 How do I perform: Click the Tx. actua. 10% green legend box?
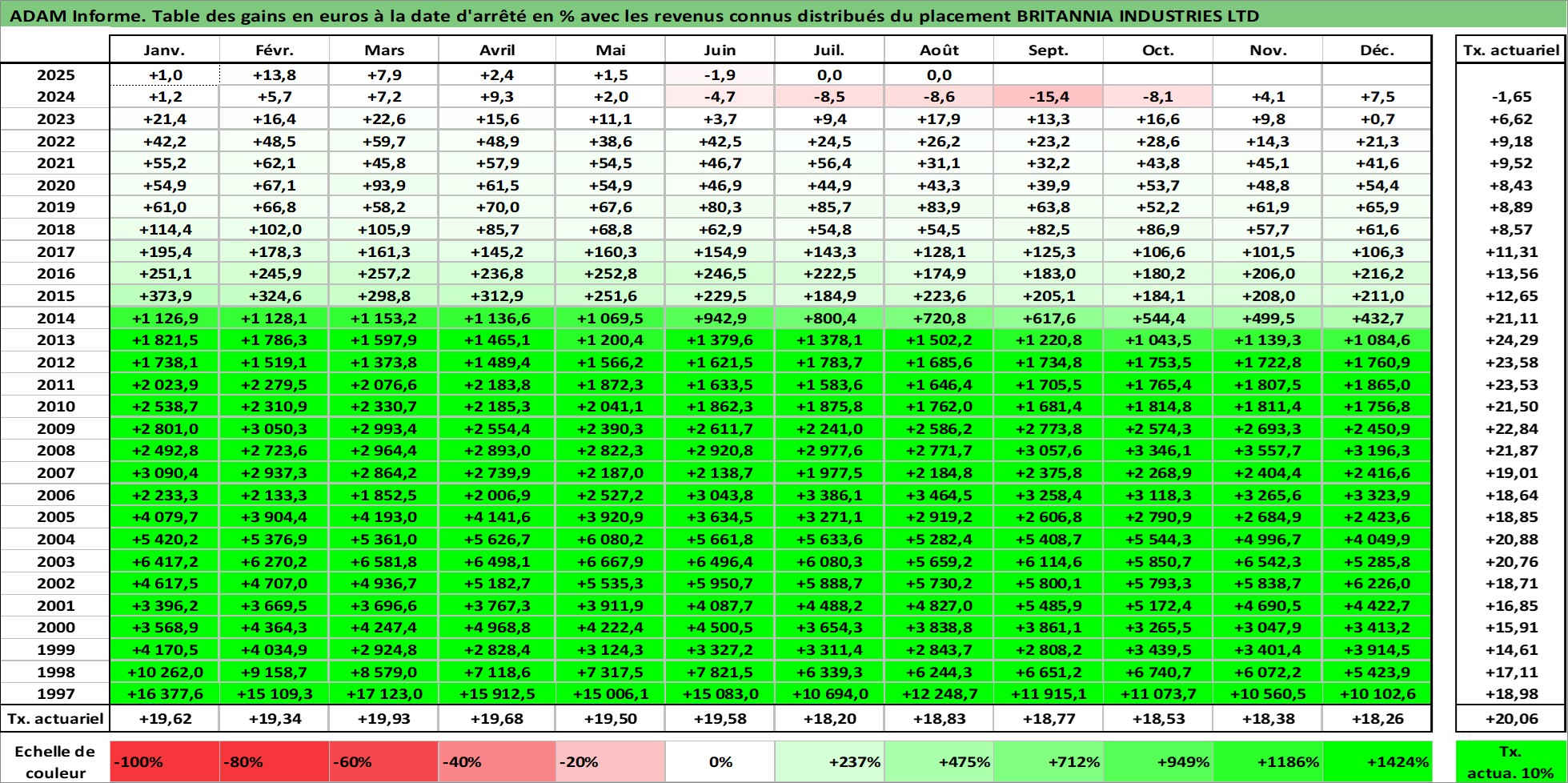click(1511, 762)
